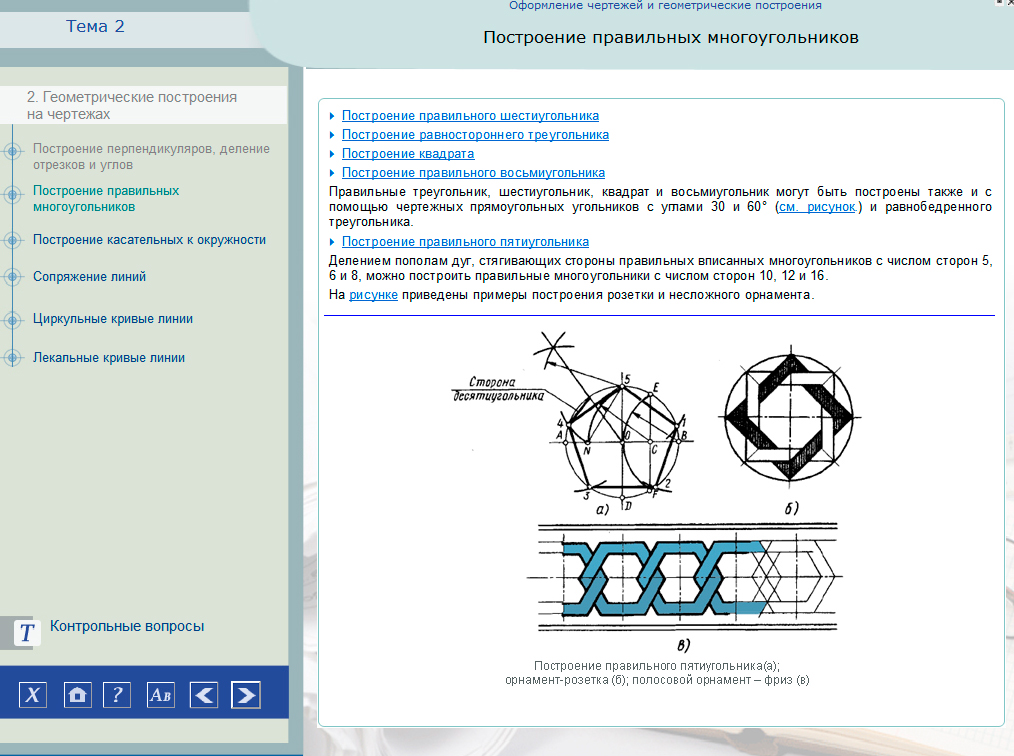Image resolution: width=1014 pixels, height=756 pixels.
Task: Expand arrow before Построение правильного пятиугольника
Action: pyautogui.click(x=332, y=242)
